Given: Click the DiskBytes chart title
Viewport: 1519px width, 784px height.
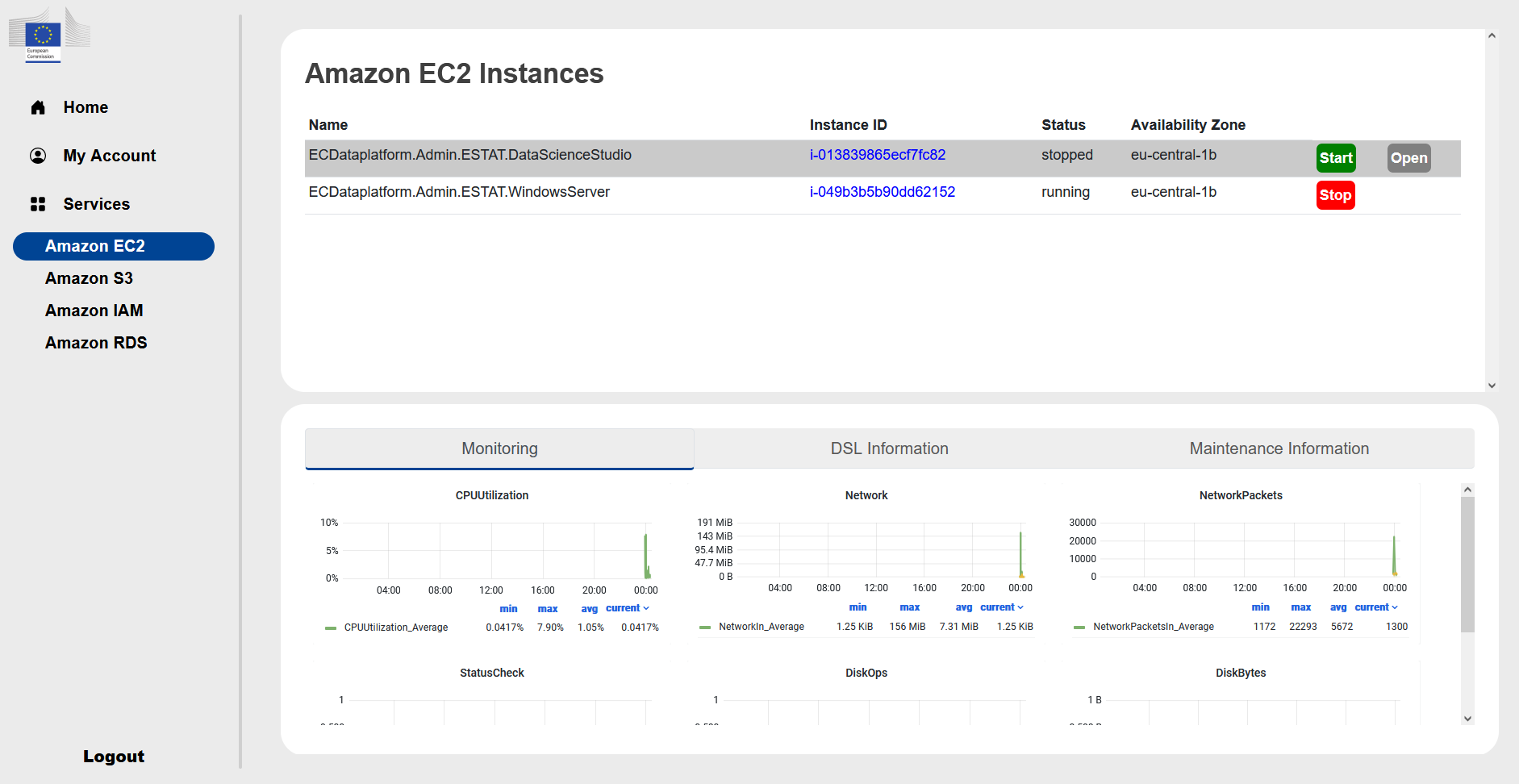Looking at the screenshot, I should pos(1241,673).
